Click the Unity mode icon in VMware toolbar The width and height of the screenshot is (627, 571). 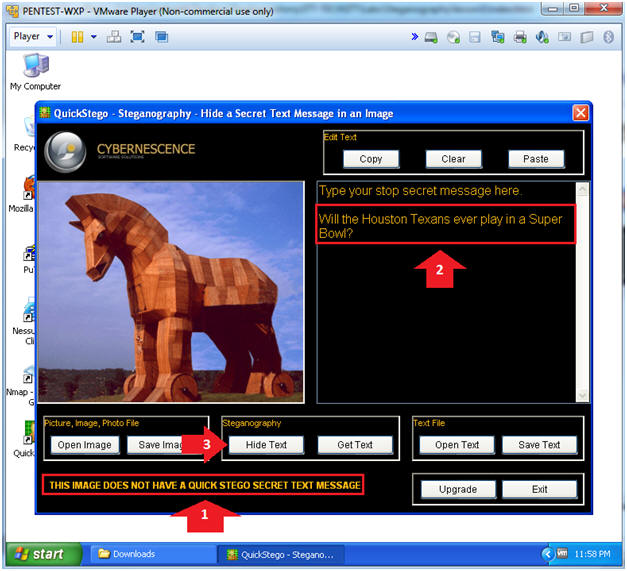(162, 37)
